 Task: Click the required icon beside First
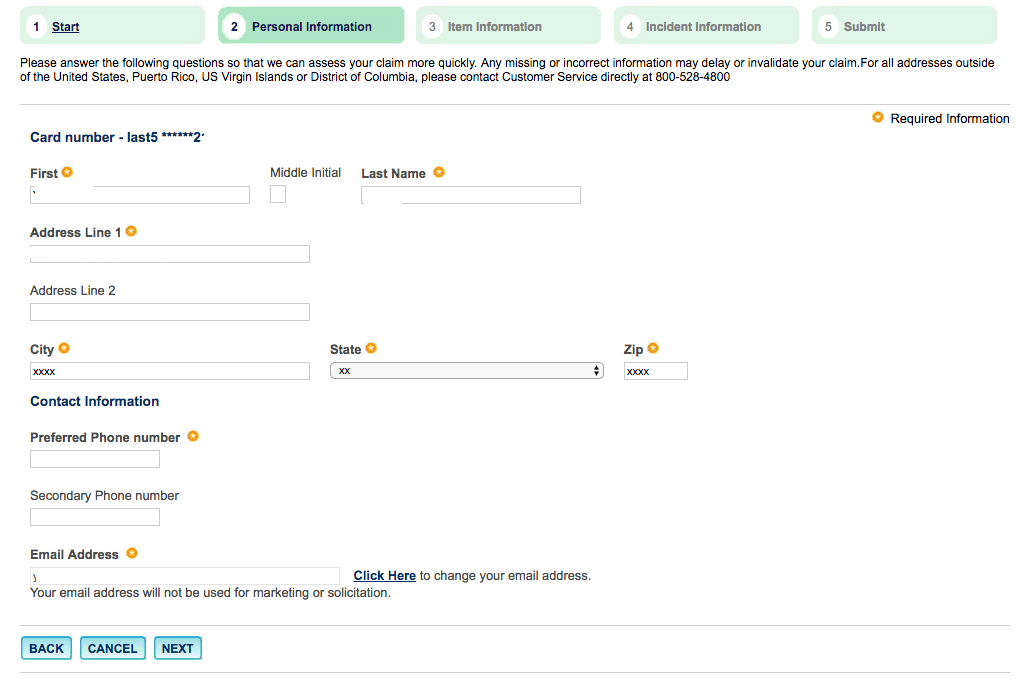pyautogui.click(x=67, y=172)
